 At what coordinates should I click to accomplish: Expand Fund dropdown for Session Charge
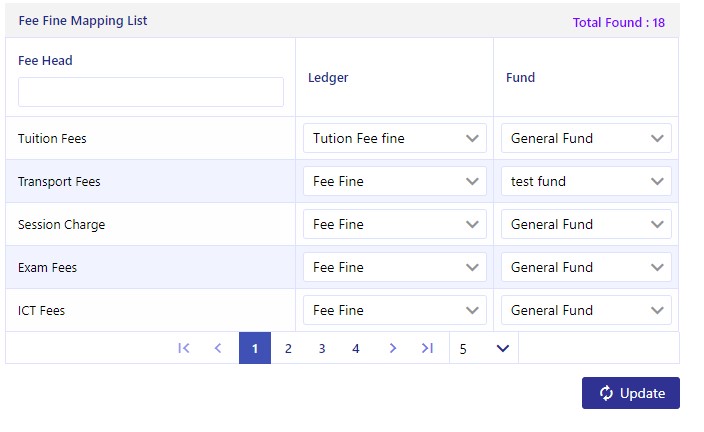(x=586, y=224)
